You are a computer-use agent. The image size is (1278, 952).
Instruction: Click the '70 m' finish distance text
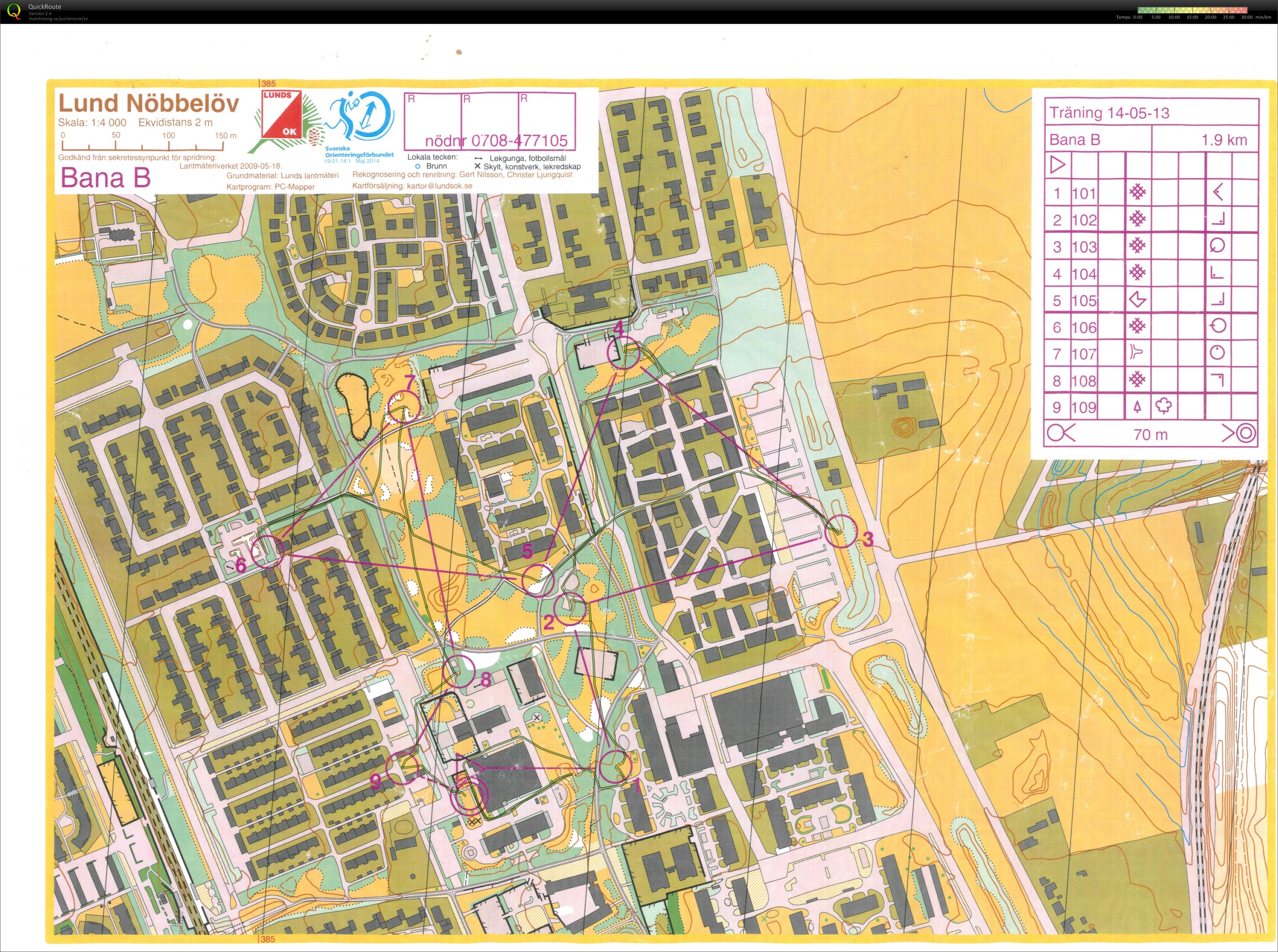pos(1151,434)
